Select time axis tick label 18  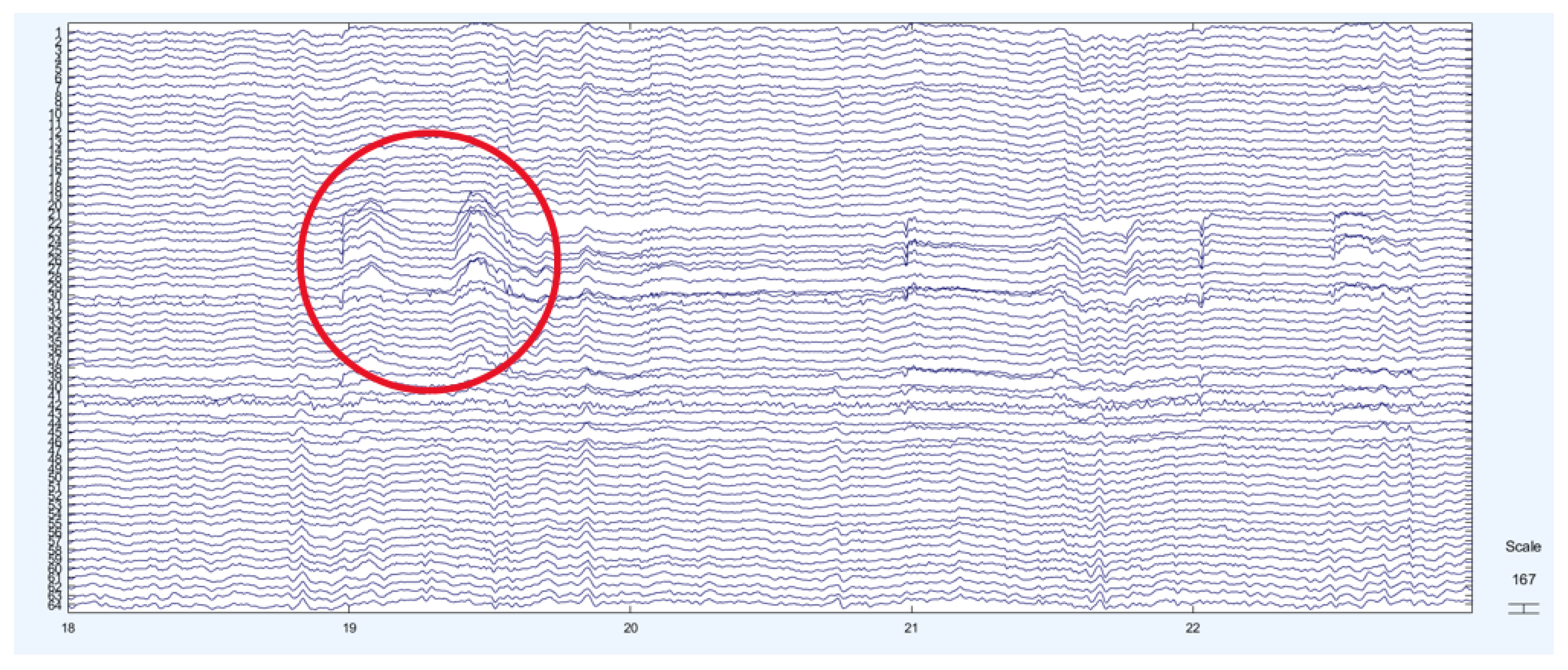pos(68,628)
